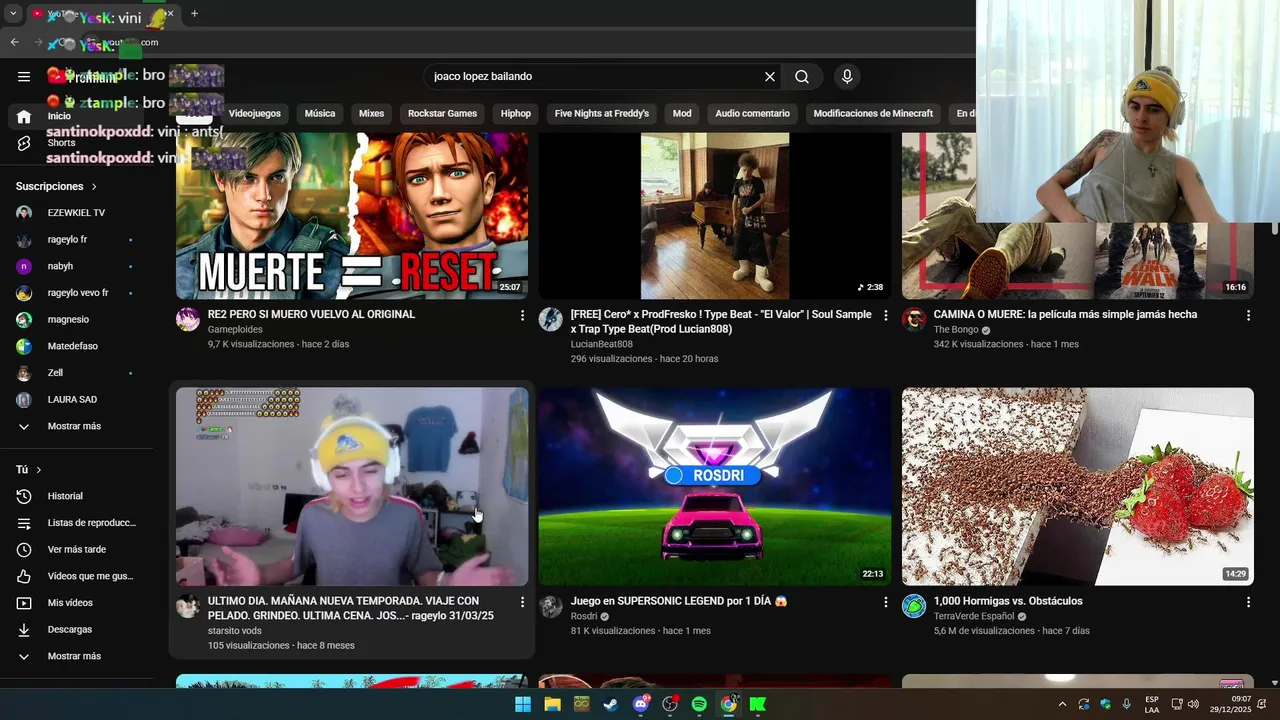
Task: Open rageylo fr subscription channel
Action: click(77, 240)
